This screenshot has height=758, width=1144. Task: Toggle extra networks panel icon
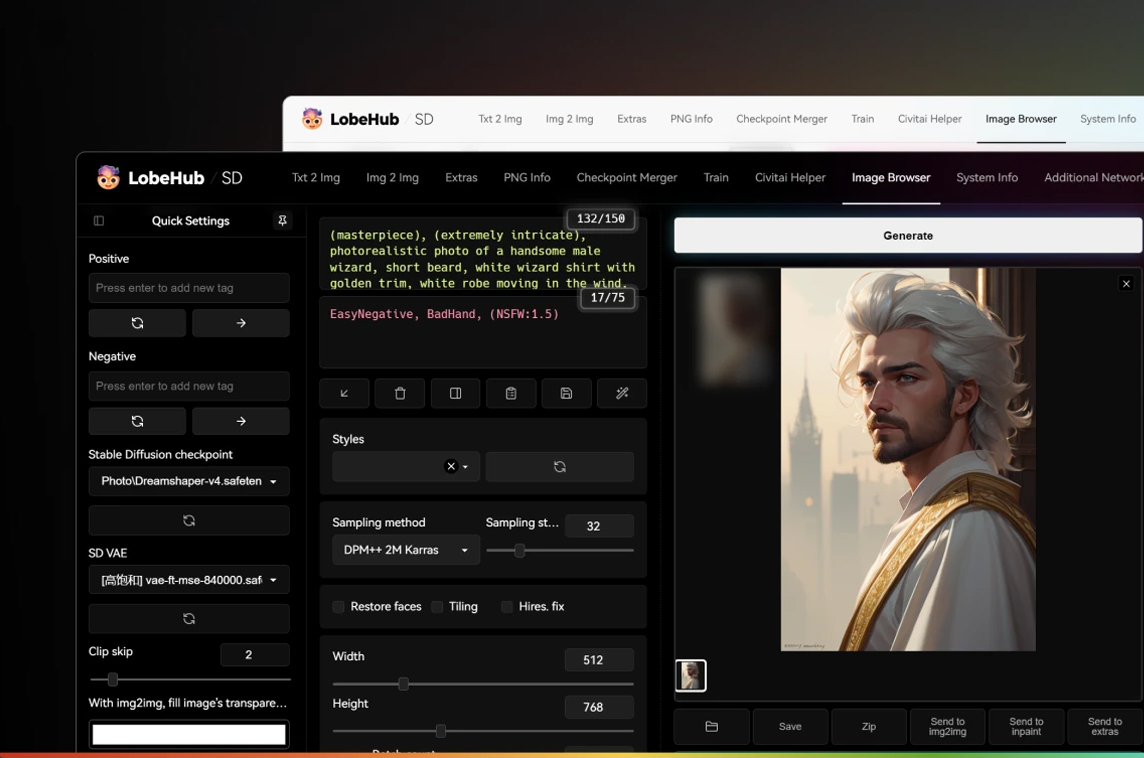[455, 393]
